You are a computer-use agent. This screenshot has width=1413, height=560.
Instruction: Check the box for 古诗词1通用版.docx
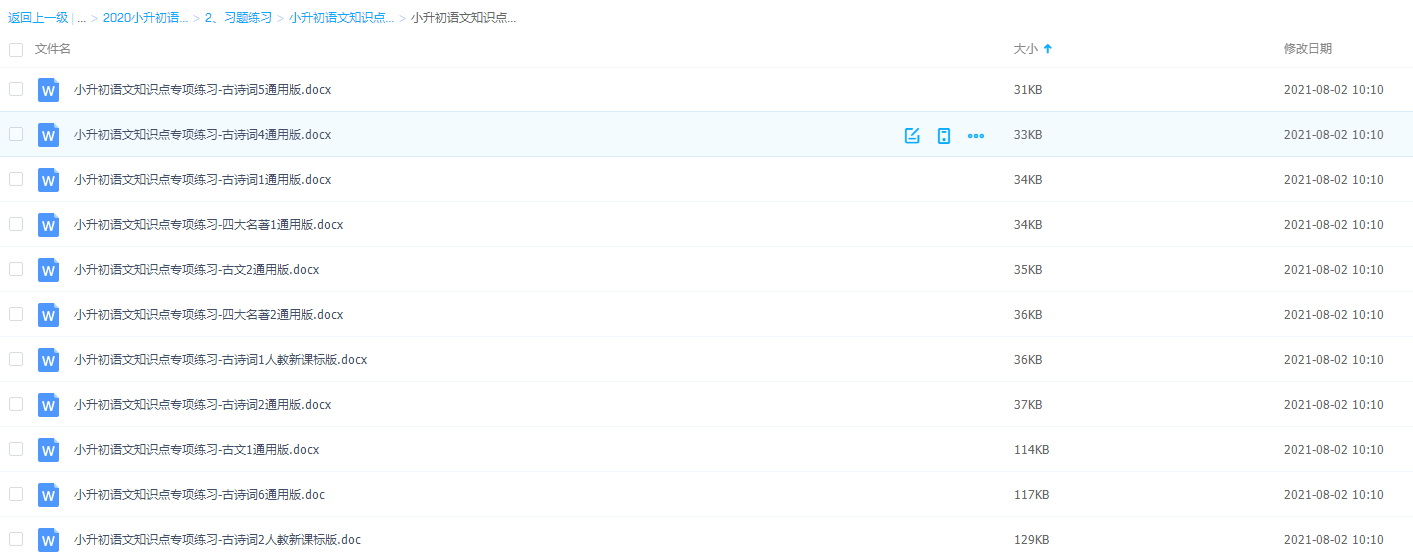[x=16, y=179]
